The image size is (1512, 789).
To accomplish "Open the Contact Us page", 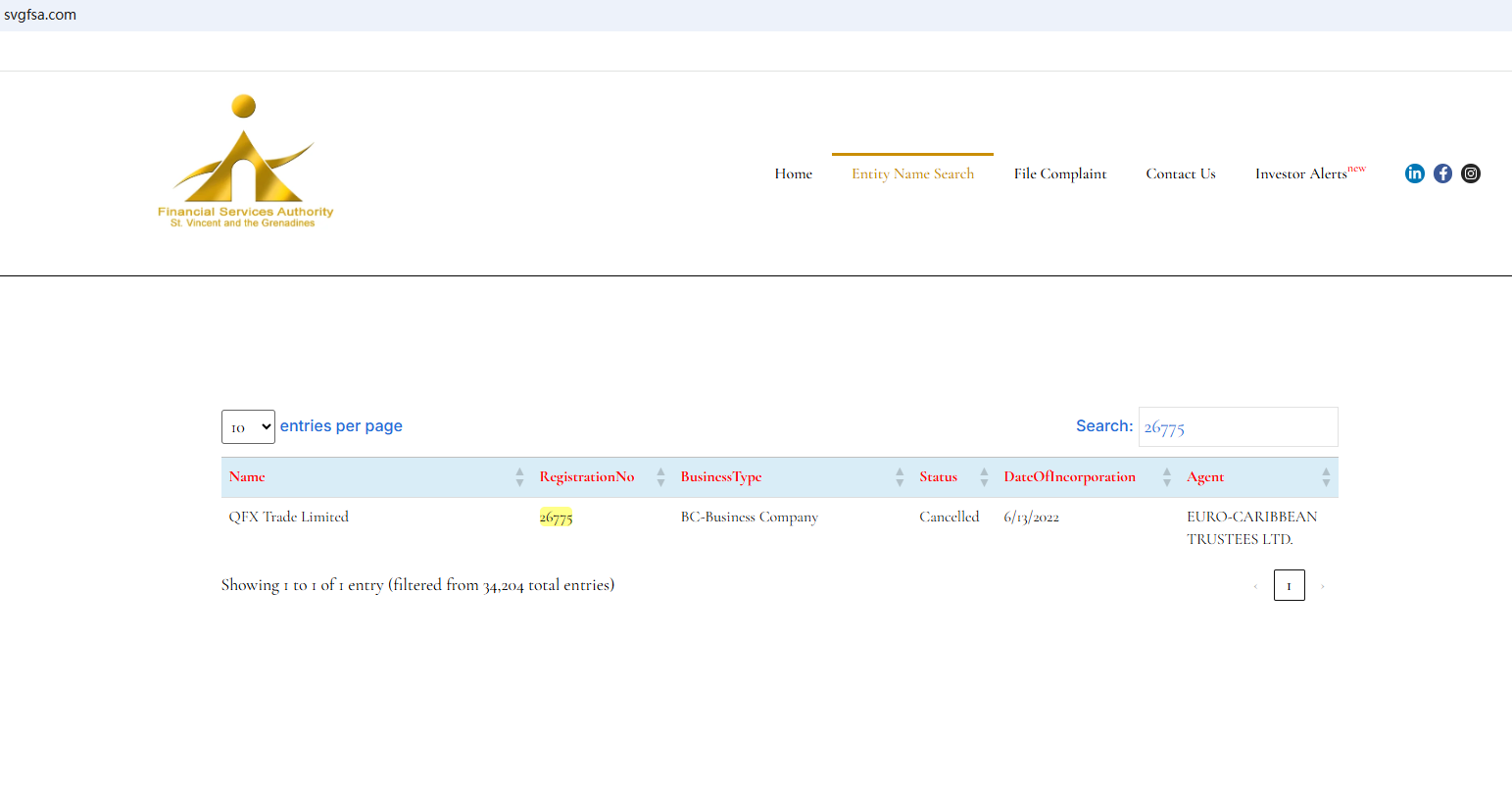I will pos(1180,173).
